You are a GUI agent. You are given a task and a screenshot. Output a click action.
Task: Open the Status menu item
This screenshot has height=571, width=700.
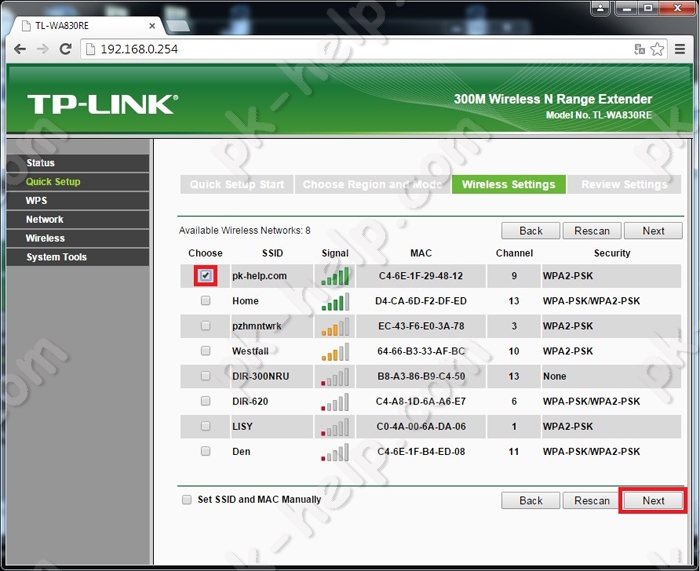pyautogui.click(x=78, y=163)
